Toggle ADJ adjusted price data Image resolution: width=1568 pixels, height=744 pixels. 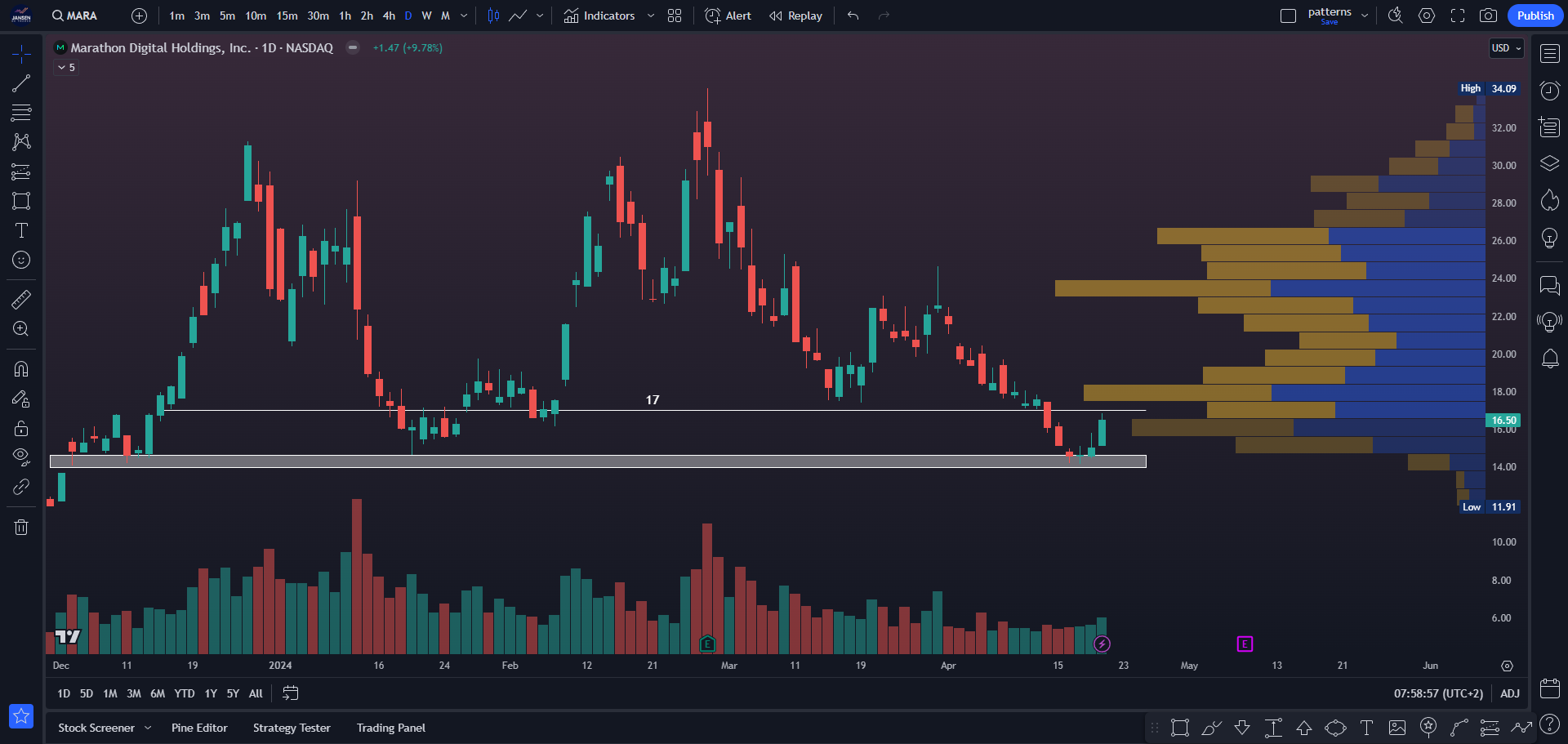[1510, 693]
